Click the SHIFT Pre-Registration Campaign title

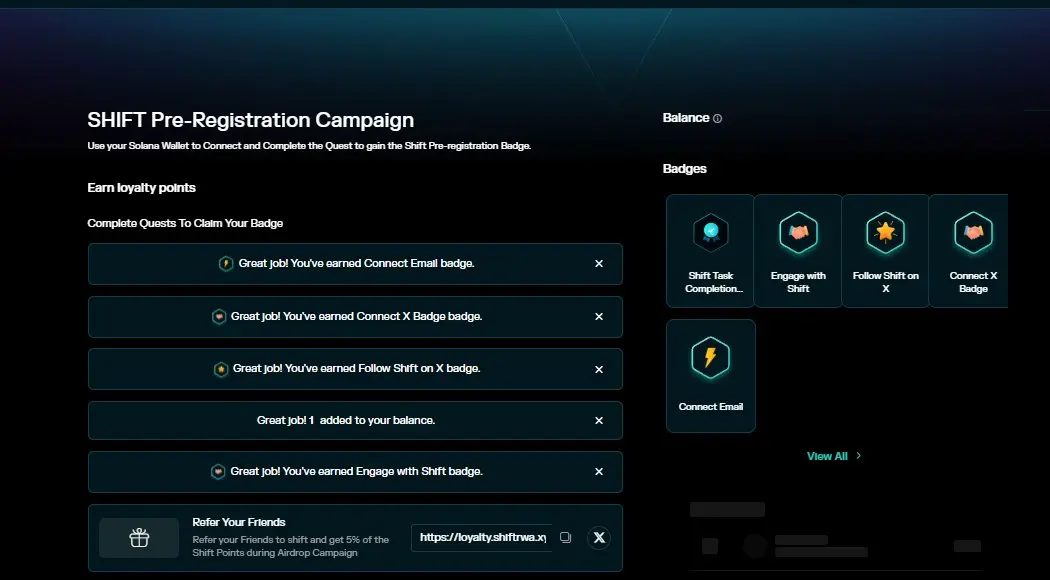tap(250, 121)
